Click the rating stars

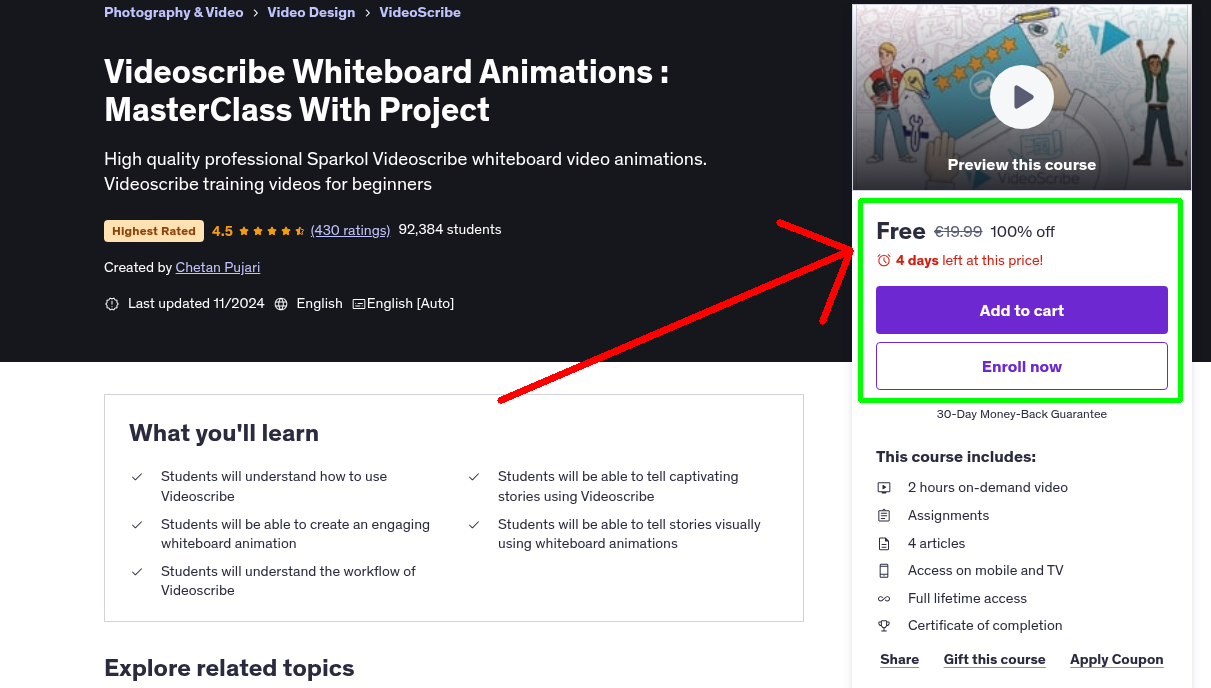coord(272,231)
